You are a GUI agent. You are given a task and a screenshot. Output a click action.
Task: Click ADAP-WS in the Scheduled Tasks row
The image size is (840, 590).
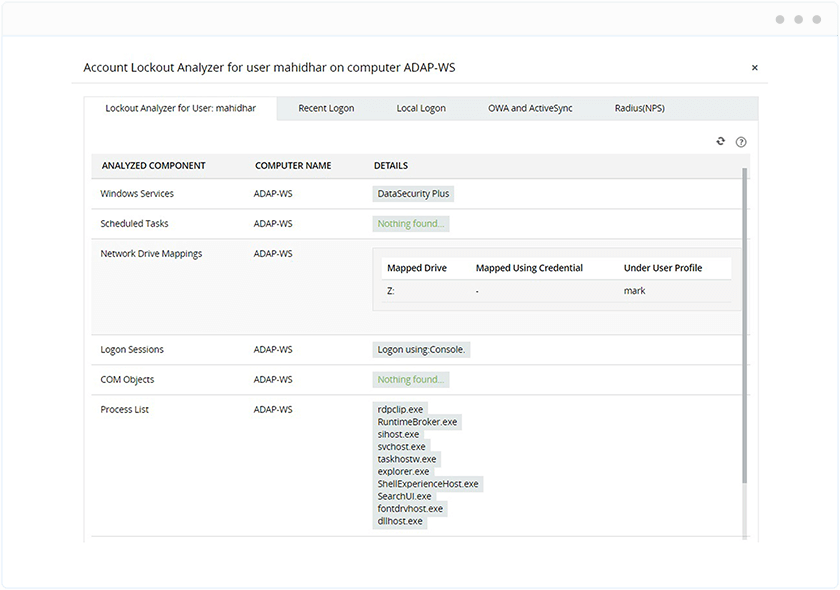273,223
